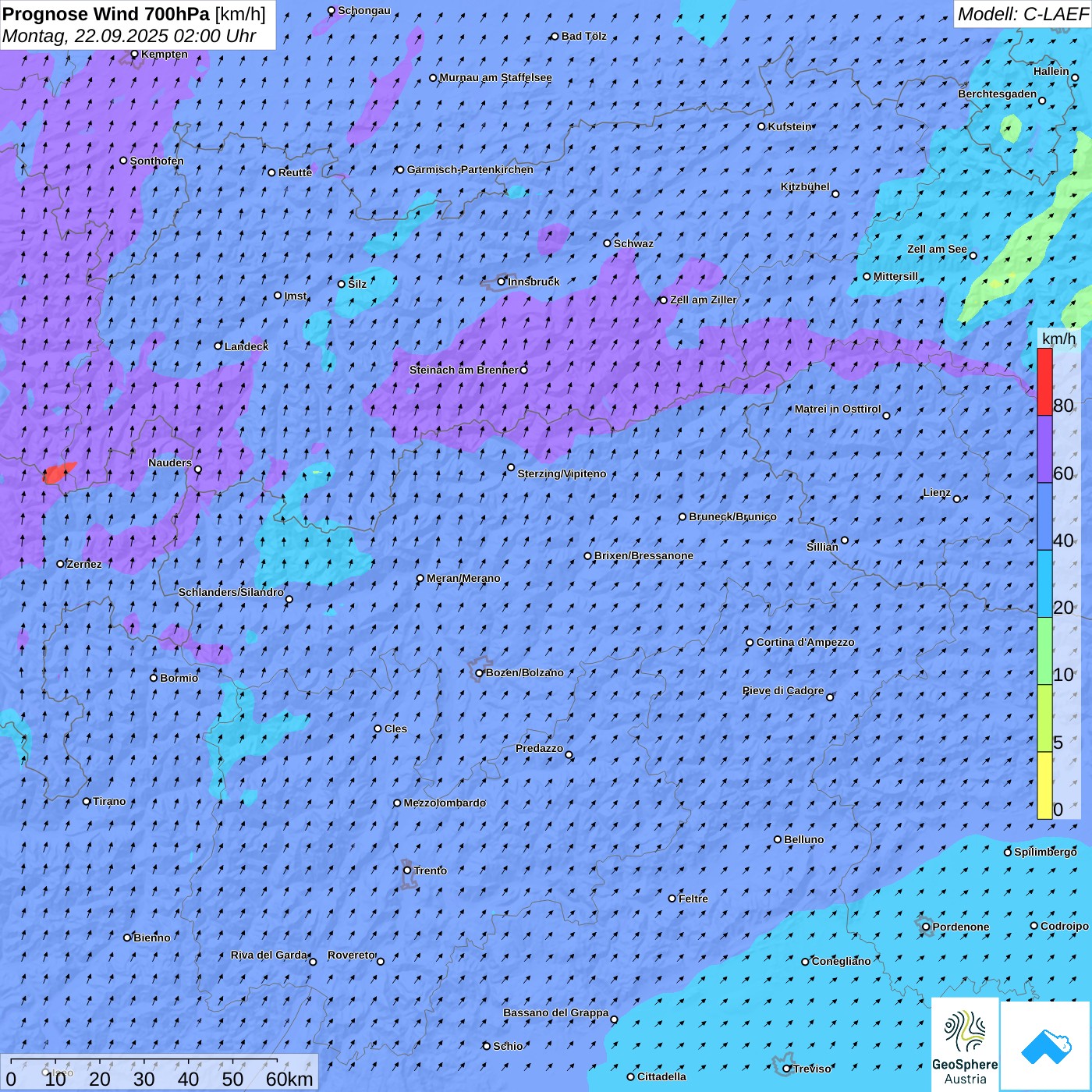Click the Pordenone city label
This screenshot has height=1092, width=1092.
tap(961, 927)
